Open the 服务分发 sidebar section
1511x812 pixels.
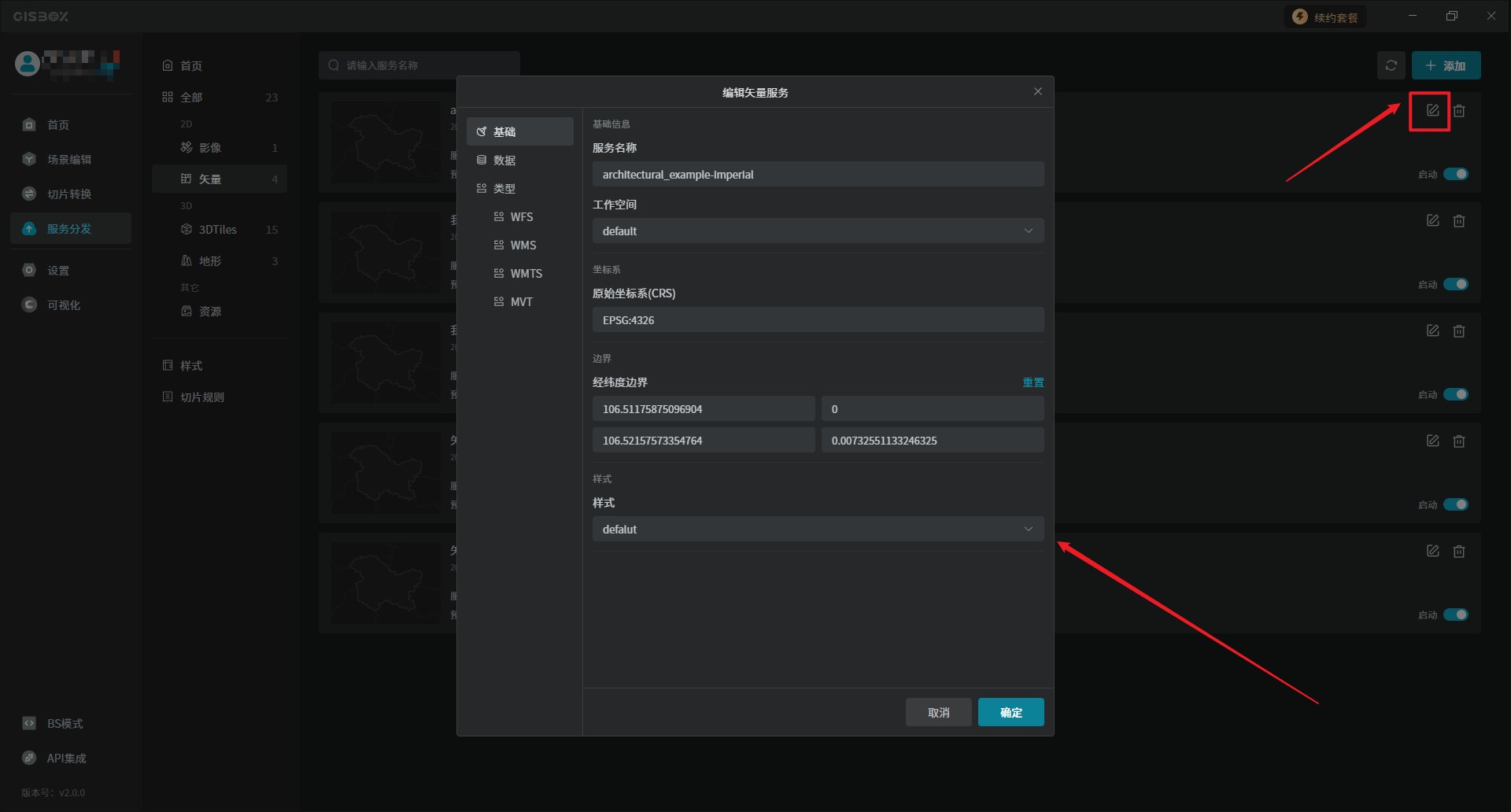pyautogui.click(x=70, y=229)
